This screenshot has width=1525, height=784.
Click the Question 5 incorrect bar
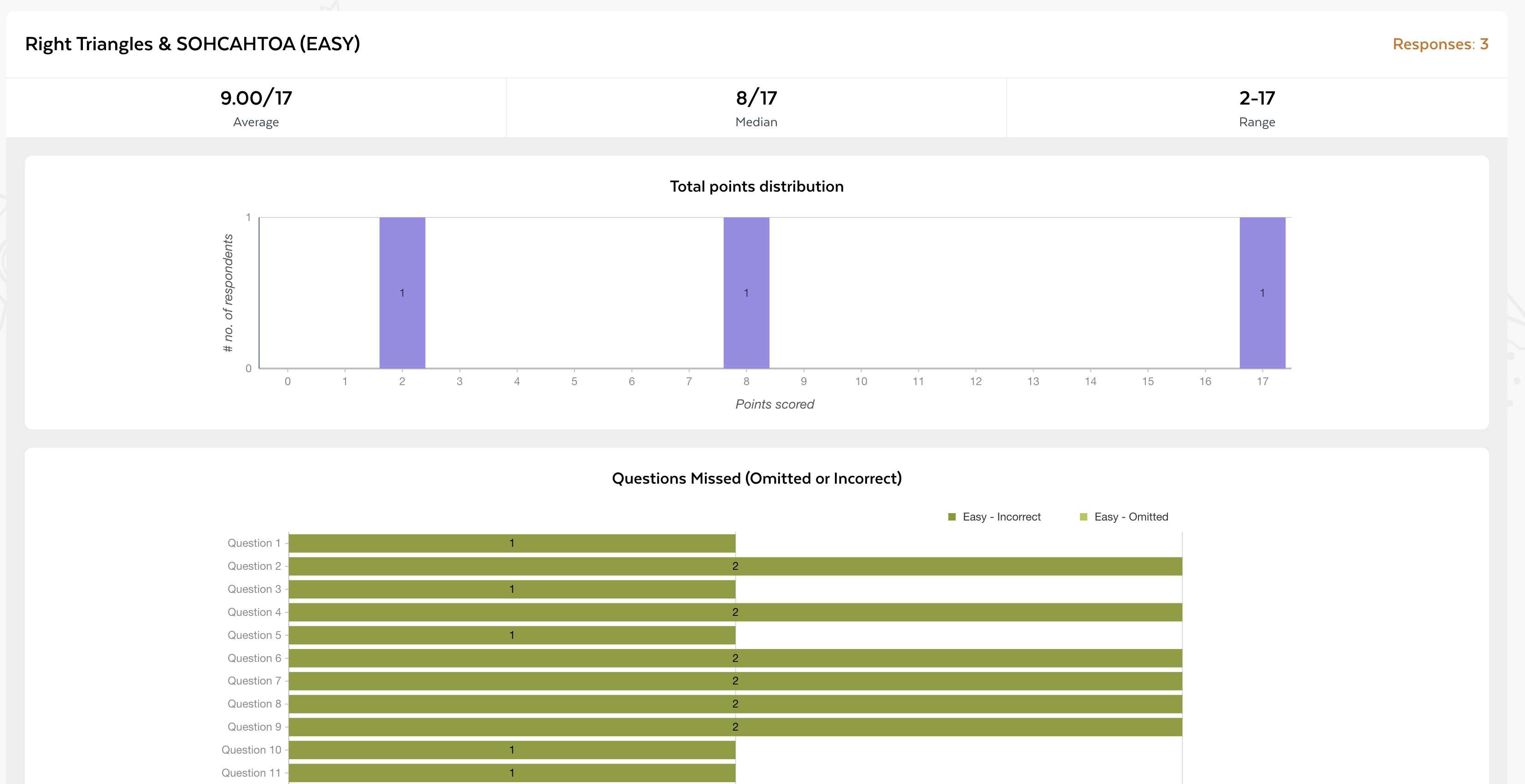[x=512, y=635]
